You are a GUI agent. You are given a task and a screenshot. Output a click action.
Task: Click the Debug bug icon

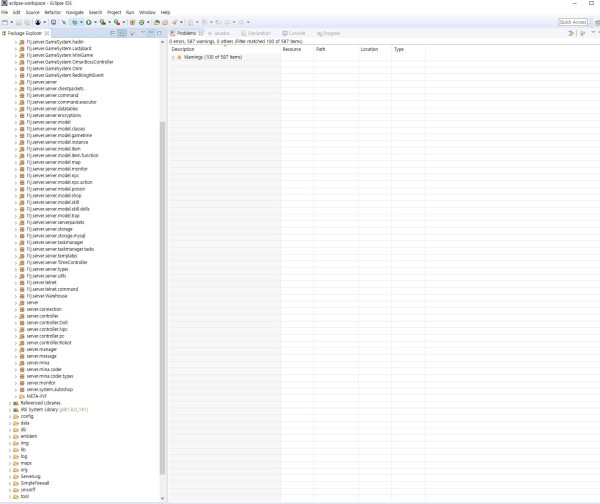[x=75, y=22]
